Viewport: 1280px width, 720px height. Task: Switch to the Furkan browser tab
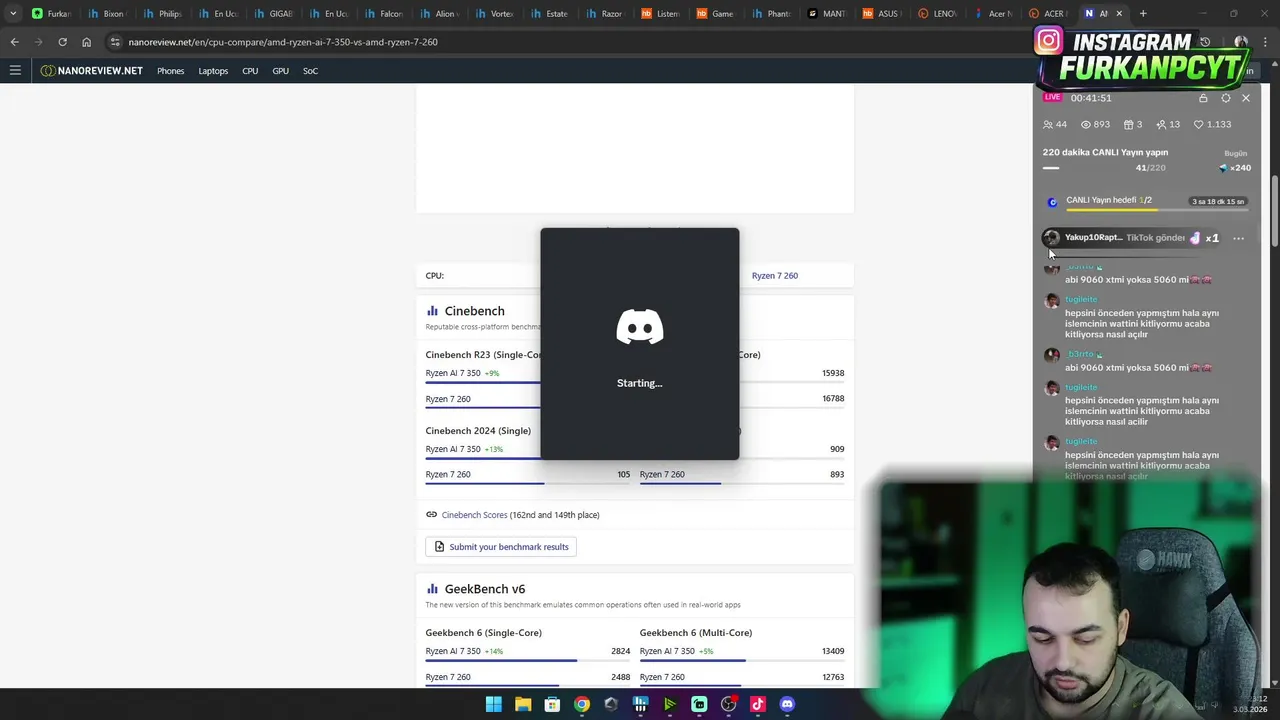click(51, 14)
